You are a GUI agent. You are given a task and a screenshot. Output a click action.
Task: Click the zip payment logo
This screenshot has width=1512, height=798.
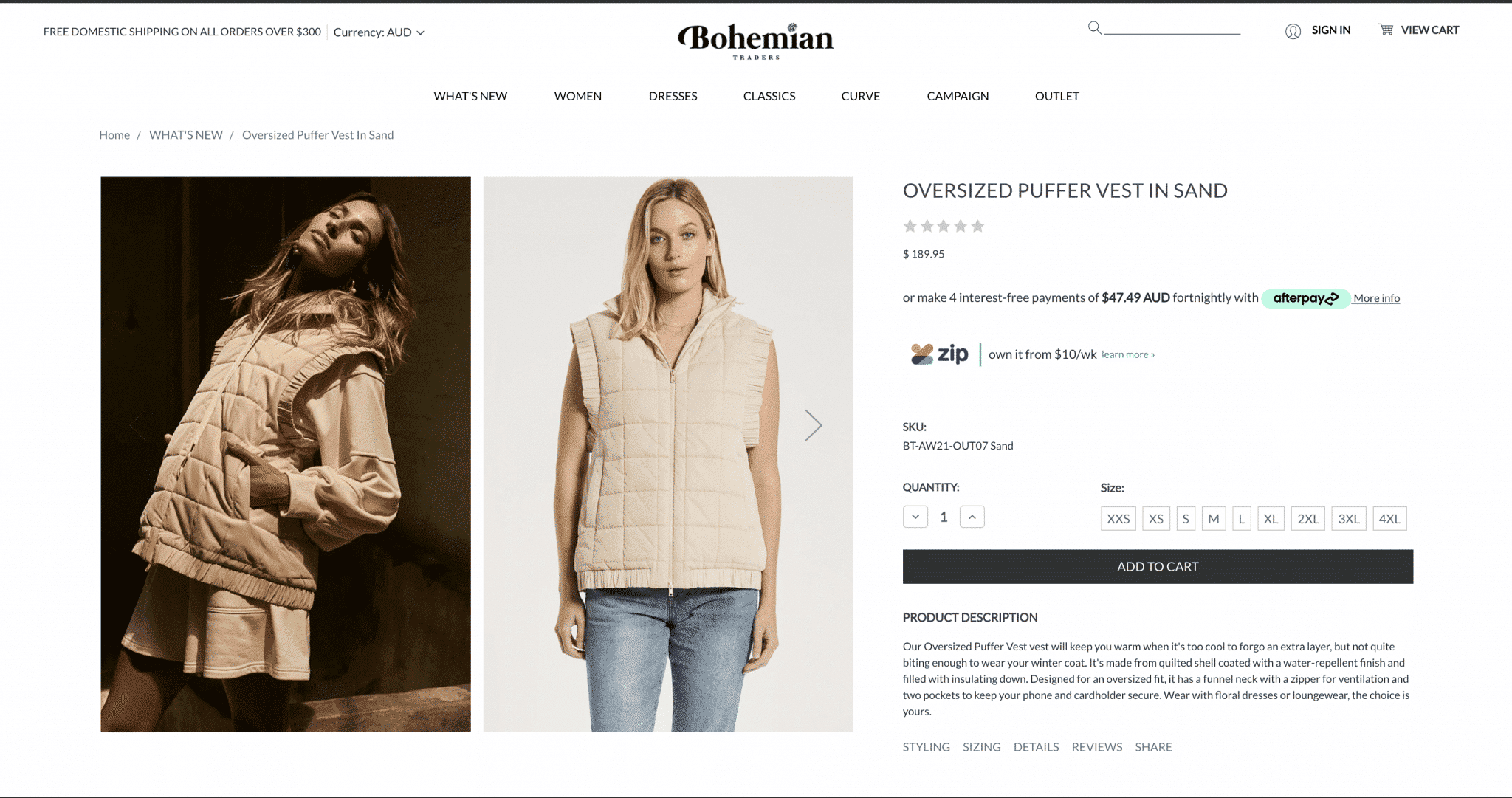[x=939, y=354]
